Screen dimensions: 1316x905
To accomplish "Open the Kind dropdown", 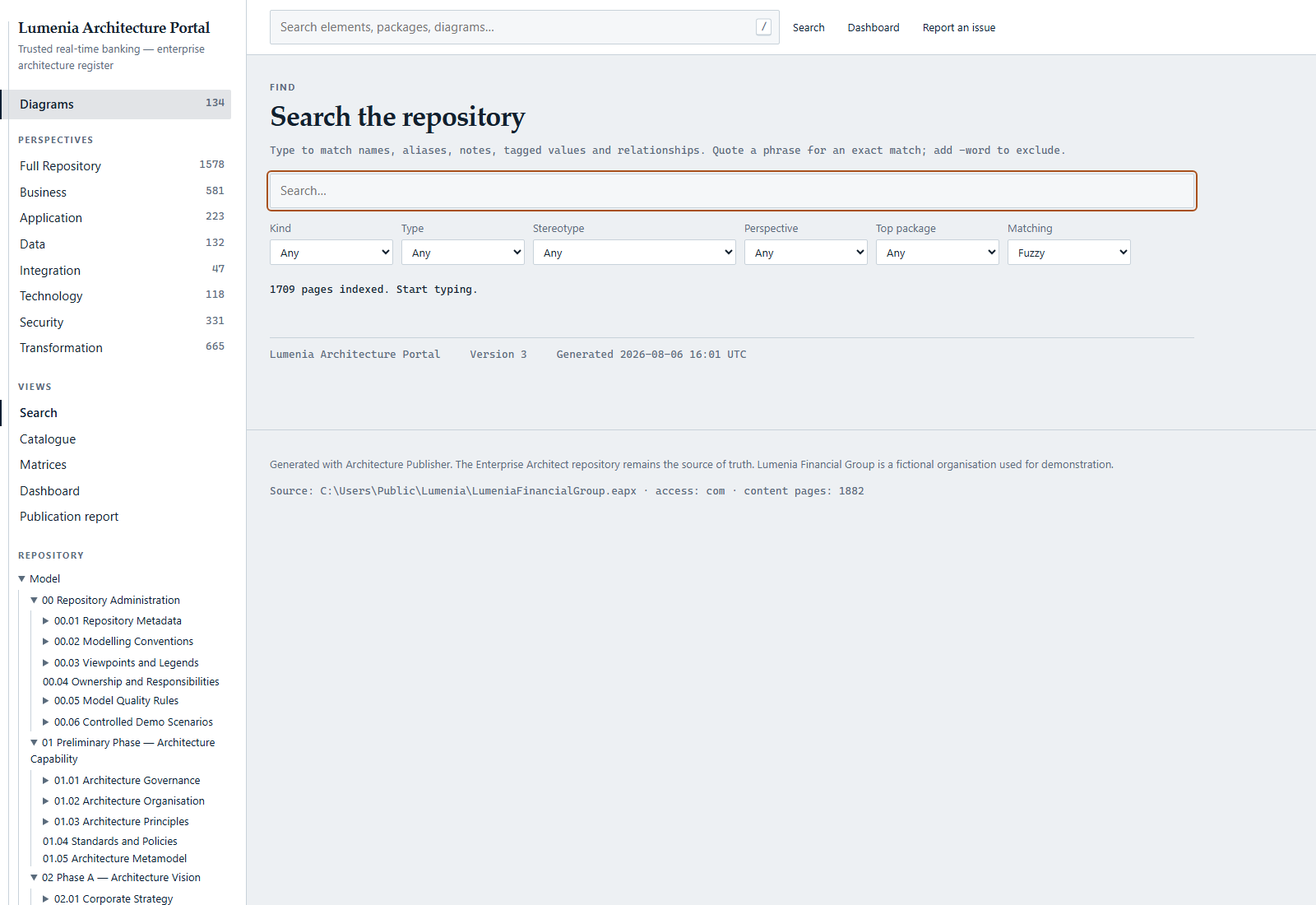I will pyautogui.click(x=331, y=253).
